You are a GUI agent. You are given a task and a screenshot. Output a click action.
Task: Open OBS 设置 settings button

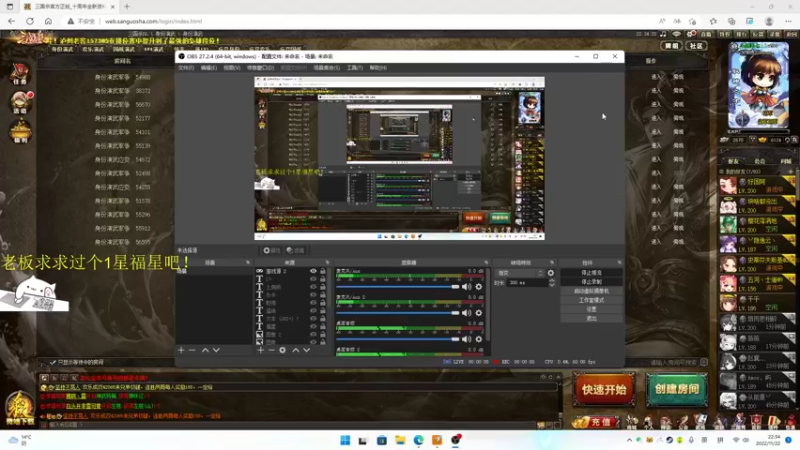[x=591, y=309]
